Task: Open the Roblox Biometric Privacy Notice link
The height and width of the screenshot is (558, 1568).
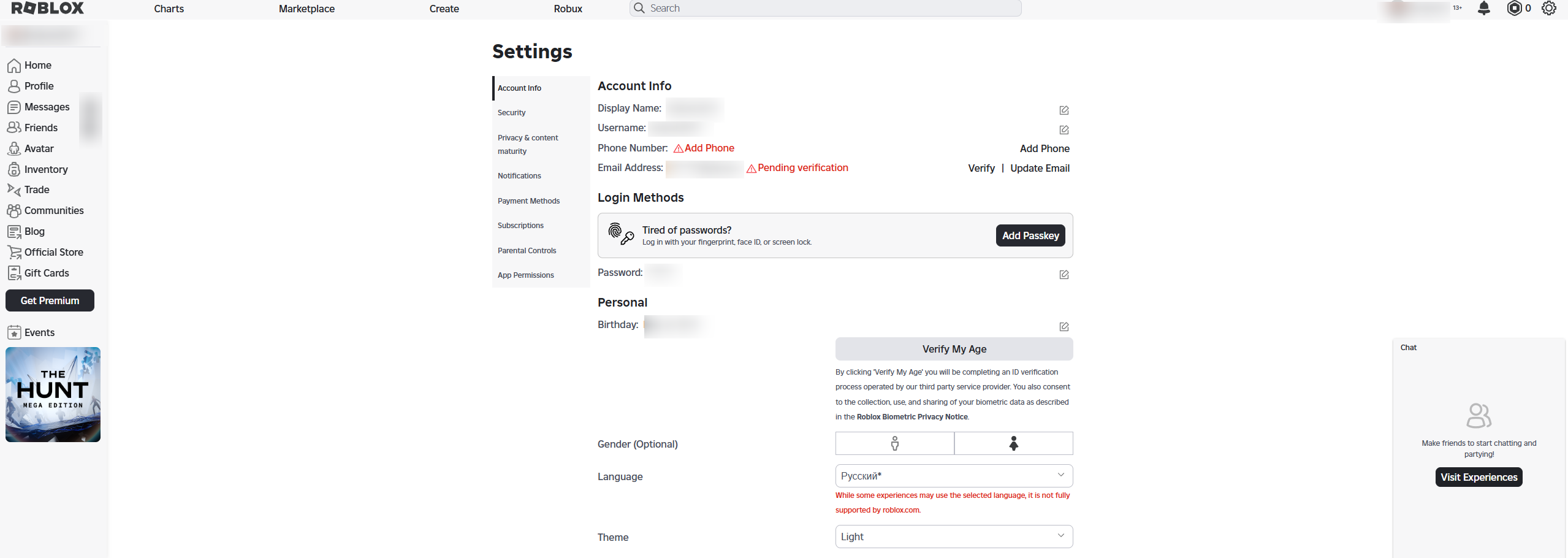Action: point(911,417)
